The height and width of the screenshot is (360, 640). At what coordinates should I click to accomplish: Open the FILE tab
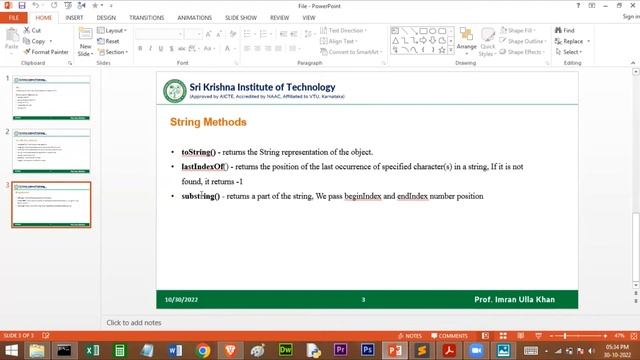pos(13,18)
